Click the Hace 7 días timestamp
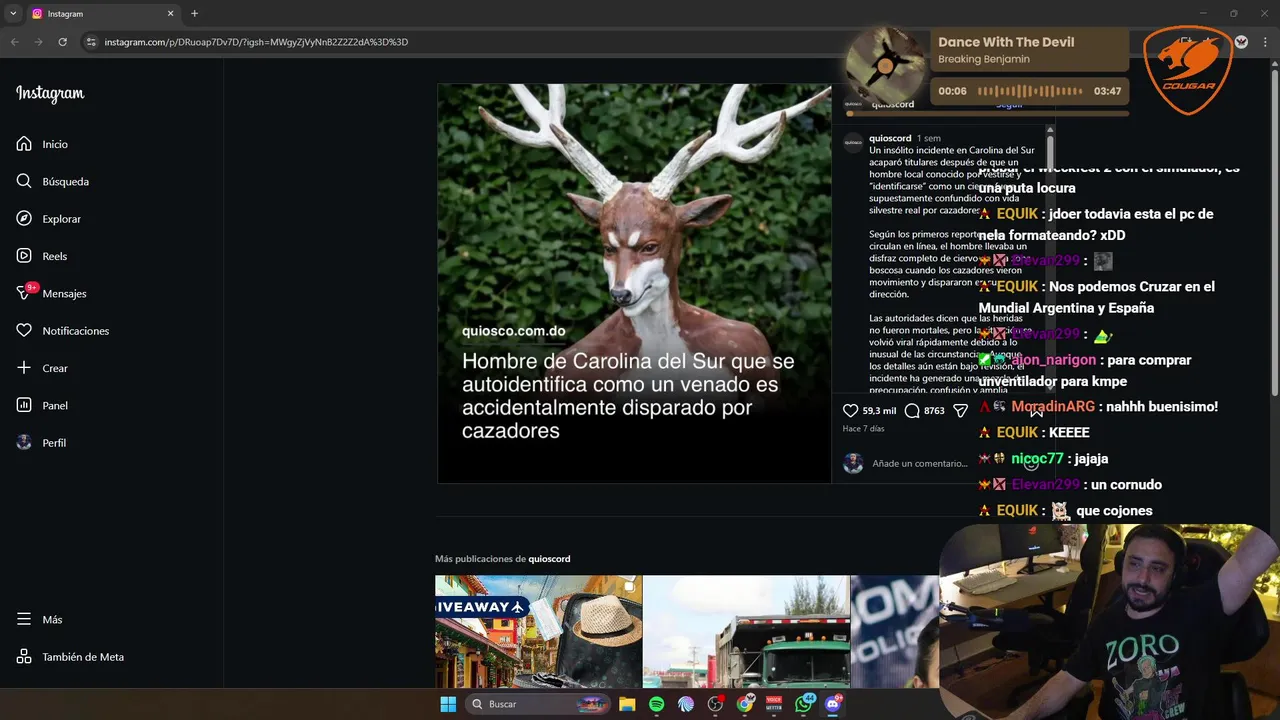 pos(863,428)
